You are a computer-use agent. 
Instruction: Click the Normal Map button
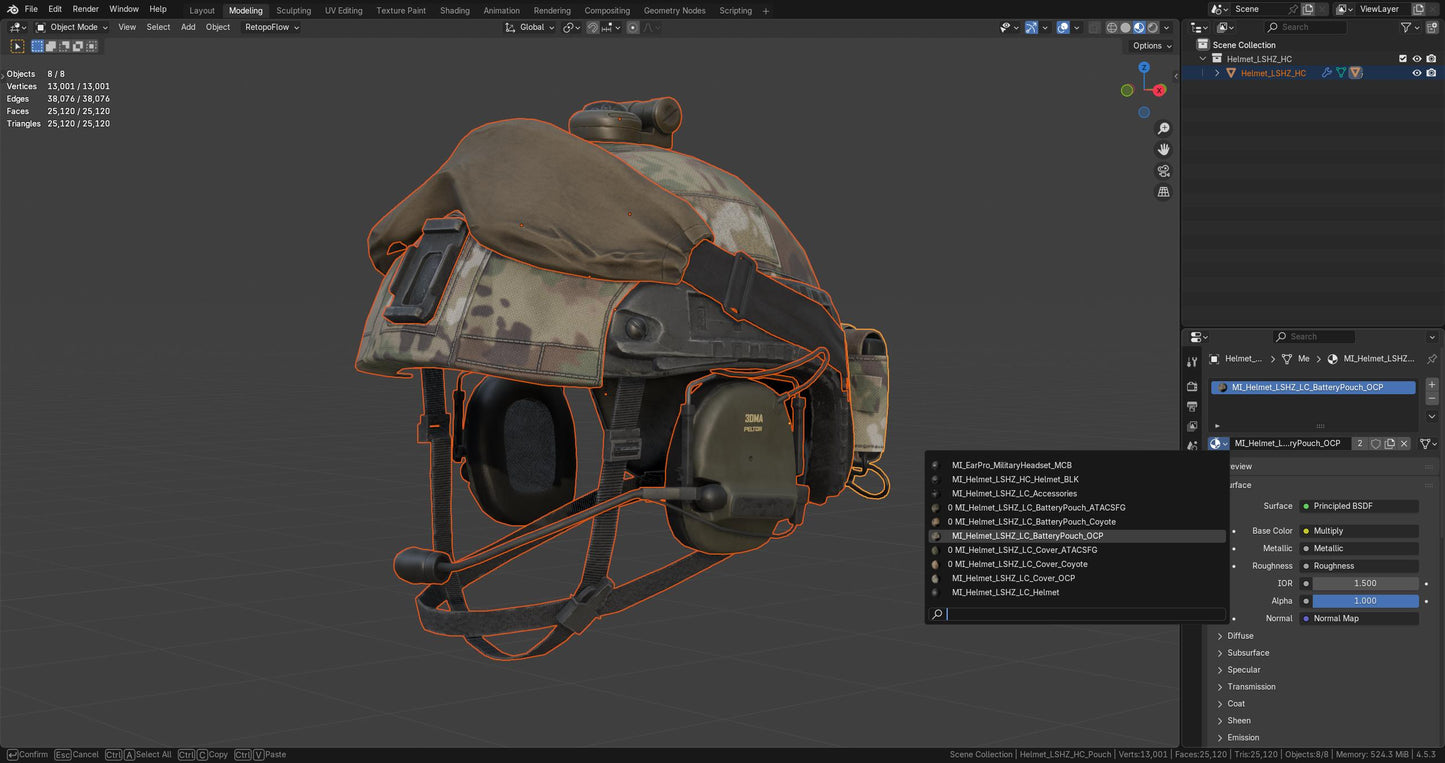click(1360, 618)
